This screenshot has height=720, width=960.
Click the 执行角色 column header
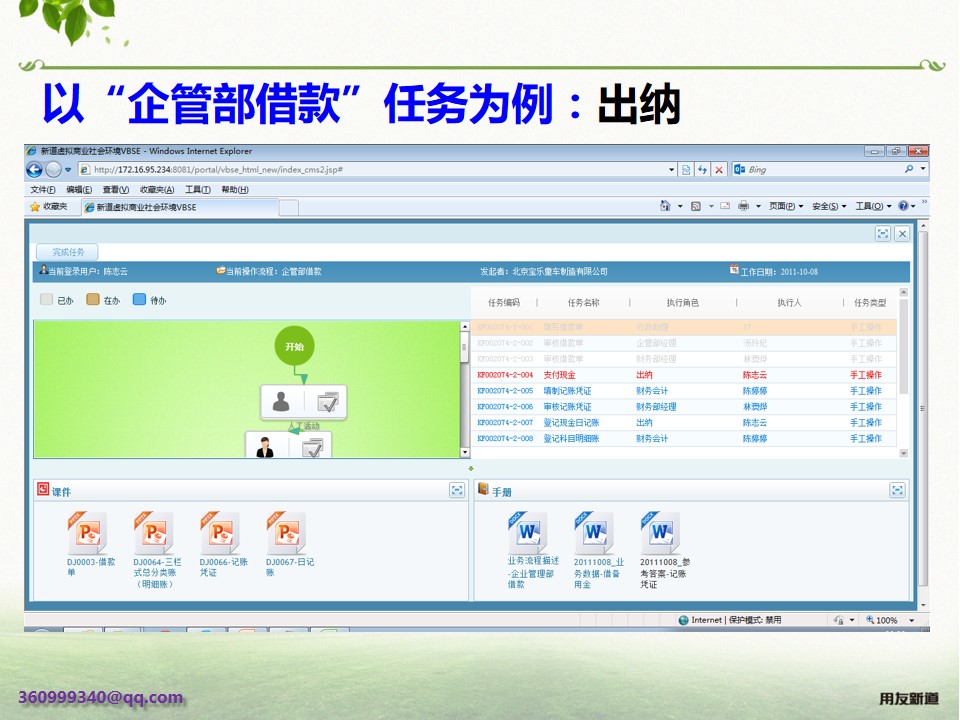click(x=683, y=302)
